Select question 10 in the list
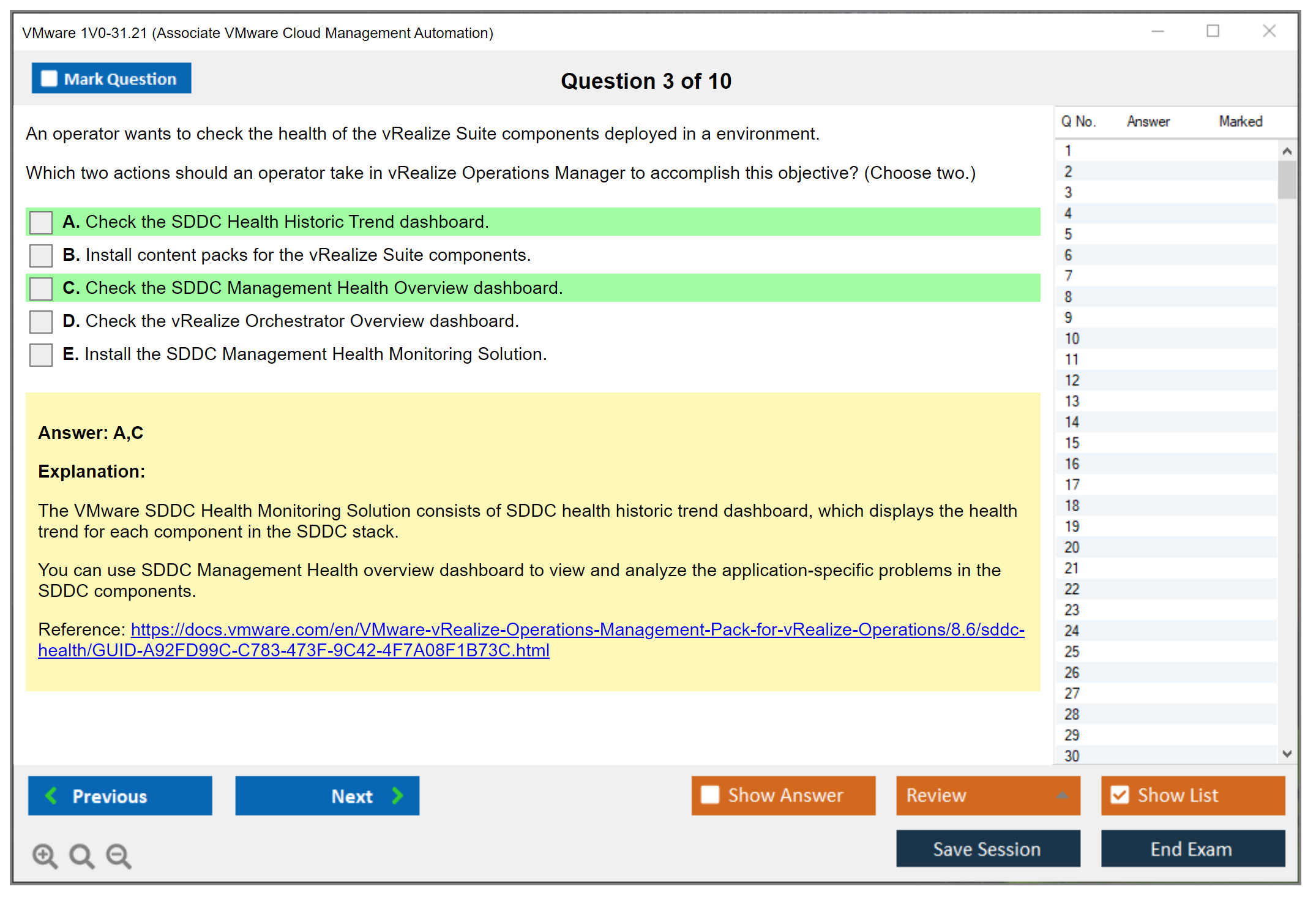The height and width of the screenshot is (900, 1316). pos(1072,339)
